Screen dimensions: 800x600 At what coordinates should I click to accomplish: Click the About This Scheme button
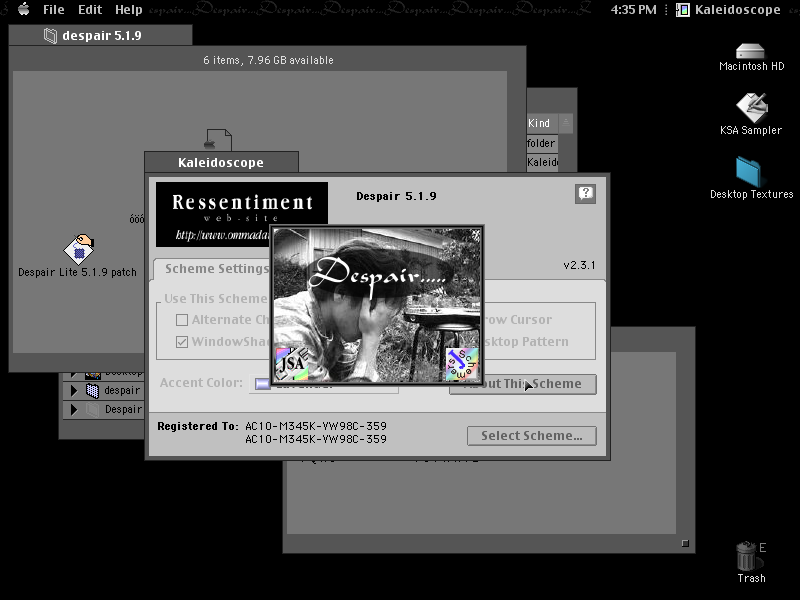click(522, 384)
